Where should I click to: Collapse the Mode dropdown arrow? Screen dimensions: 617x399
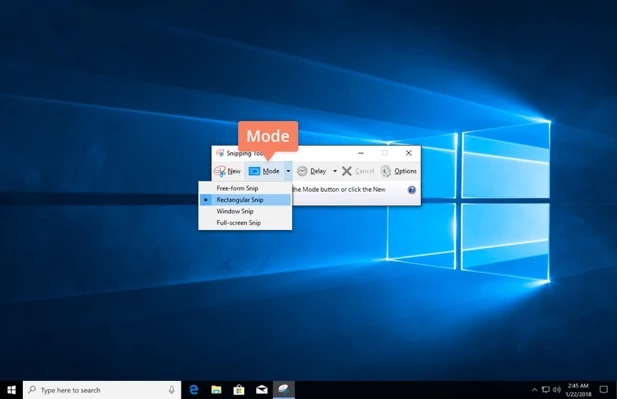point(288,171)
